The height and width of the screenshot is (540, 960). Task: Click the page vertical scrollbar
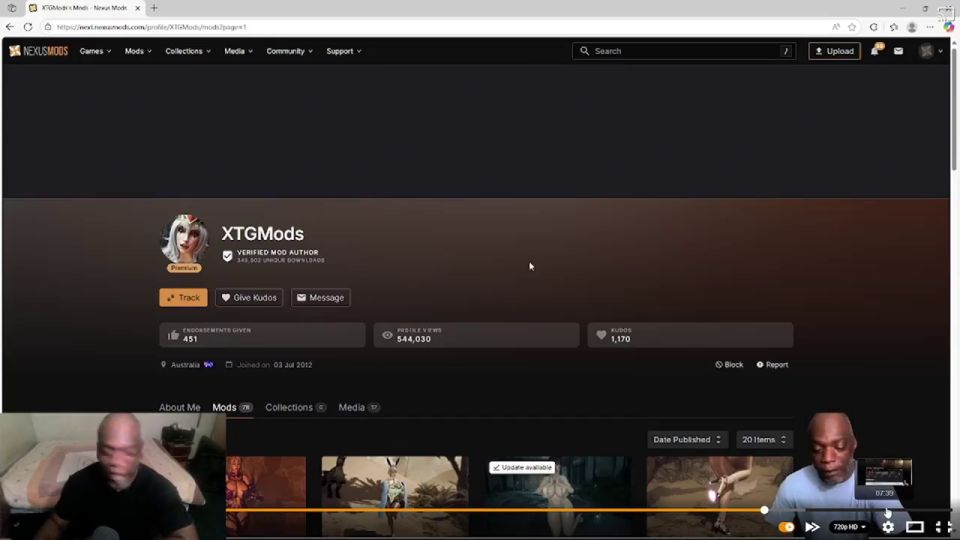point(954,110)
